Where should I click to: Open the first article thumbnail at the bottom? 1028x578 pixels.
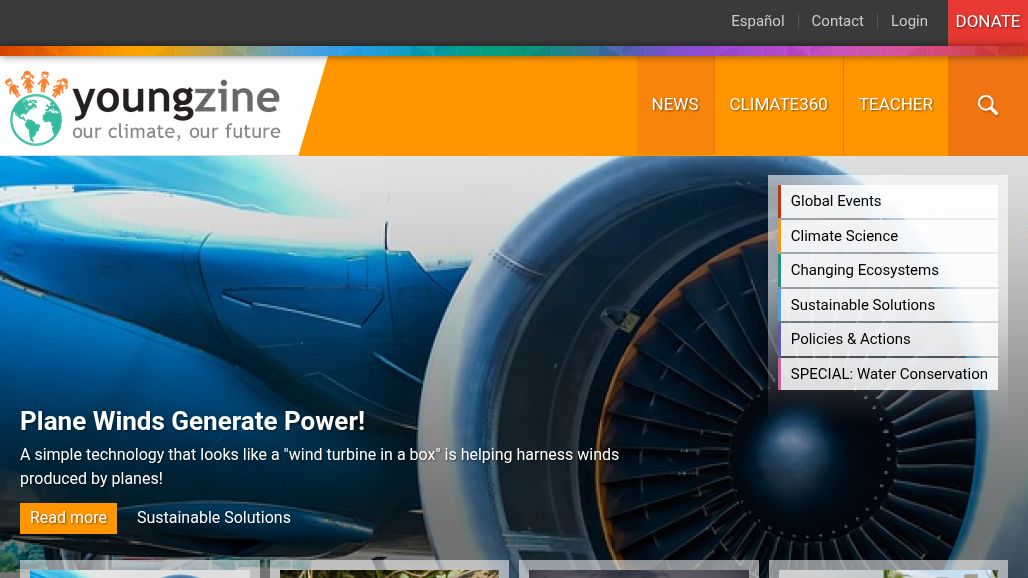(140, 569)
